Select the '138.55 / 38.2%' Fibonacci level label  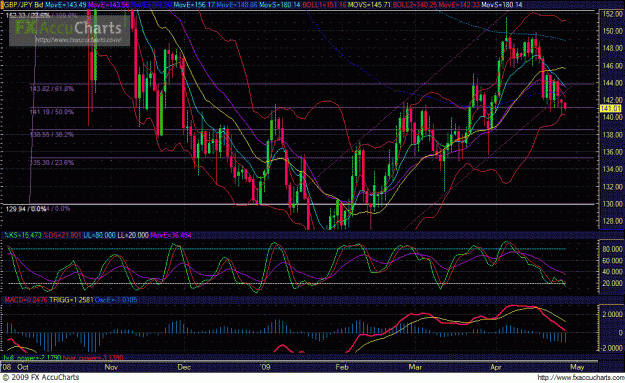52,135
